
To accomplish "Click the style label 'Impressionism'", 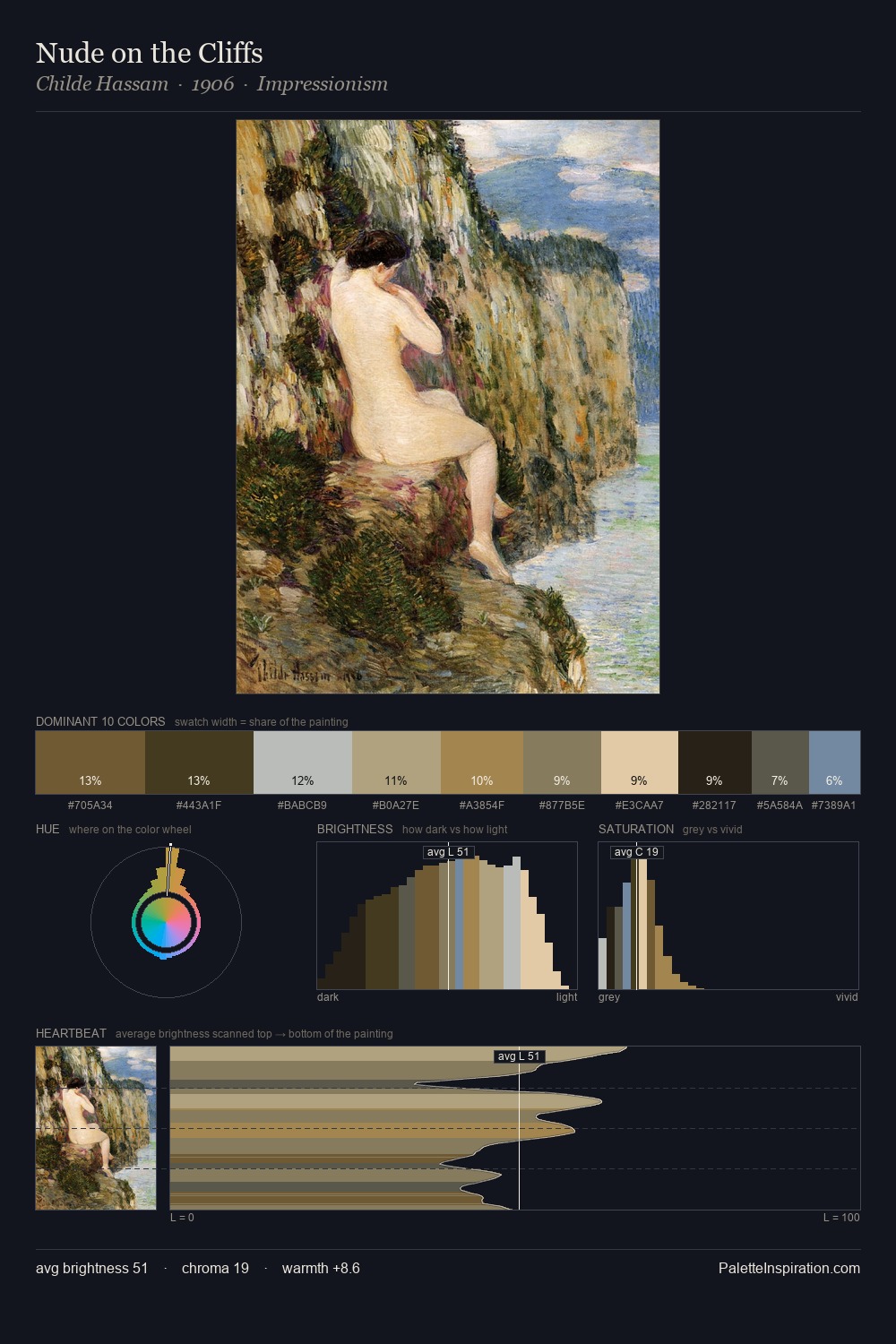I will coord(323,84).
